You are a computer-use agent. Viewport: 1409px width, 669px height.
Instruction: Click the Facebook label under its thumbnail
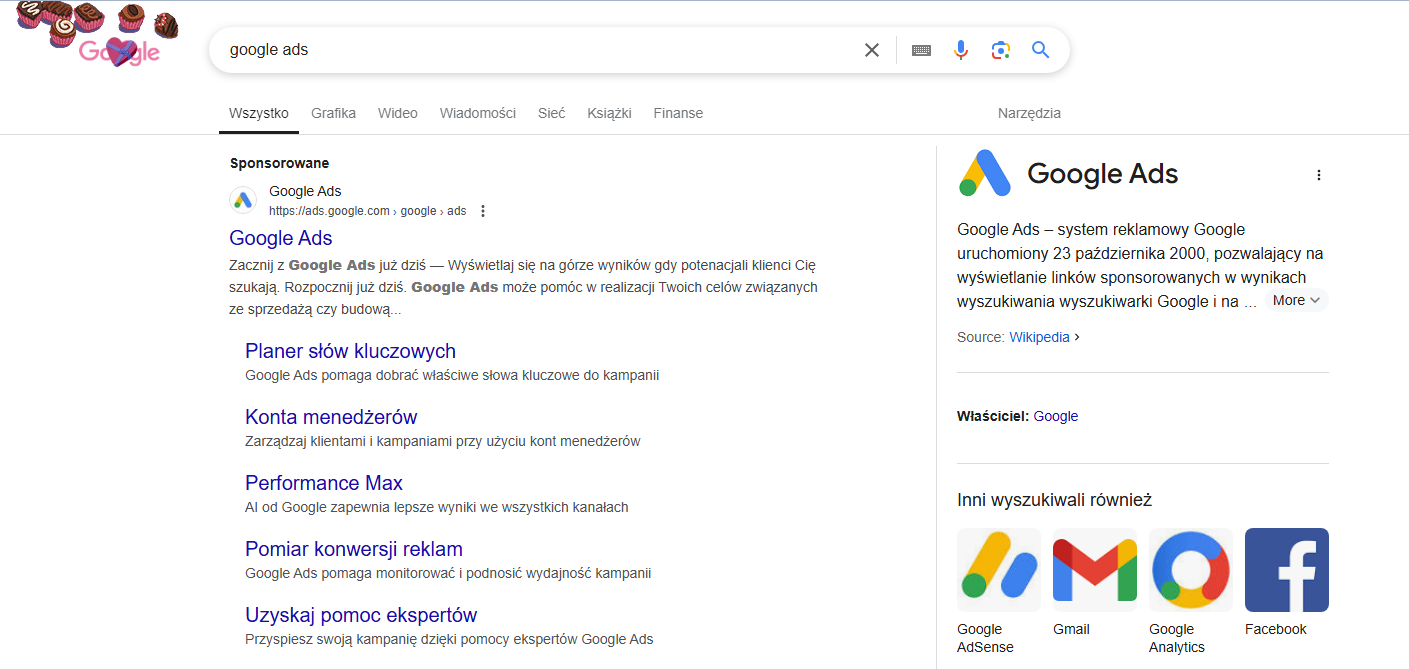tap(1276, 629)
